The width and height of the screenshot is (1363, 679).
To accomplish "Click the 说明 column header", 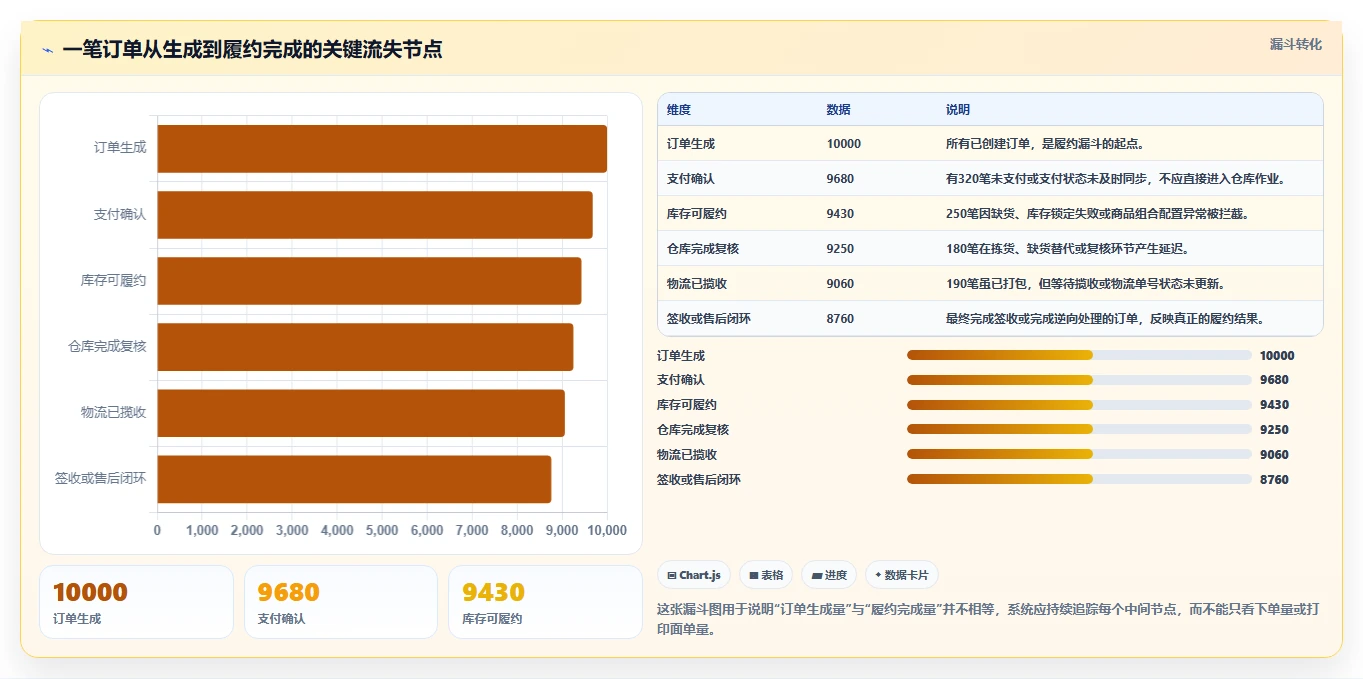I will tap(958, 109).
